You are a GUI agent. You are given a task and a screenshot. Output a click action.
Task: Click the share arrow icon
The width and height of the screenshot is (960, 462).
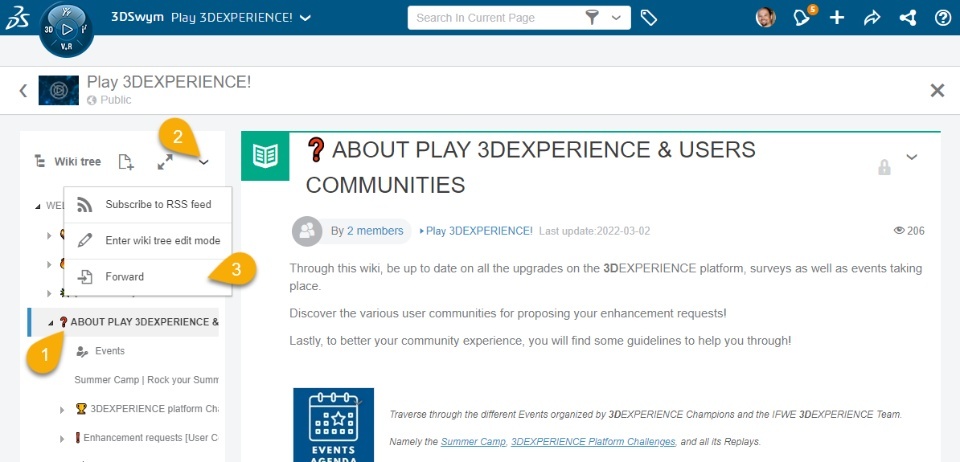coord(871,18)
